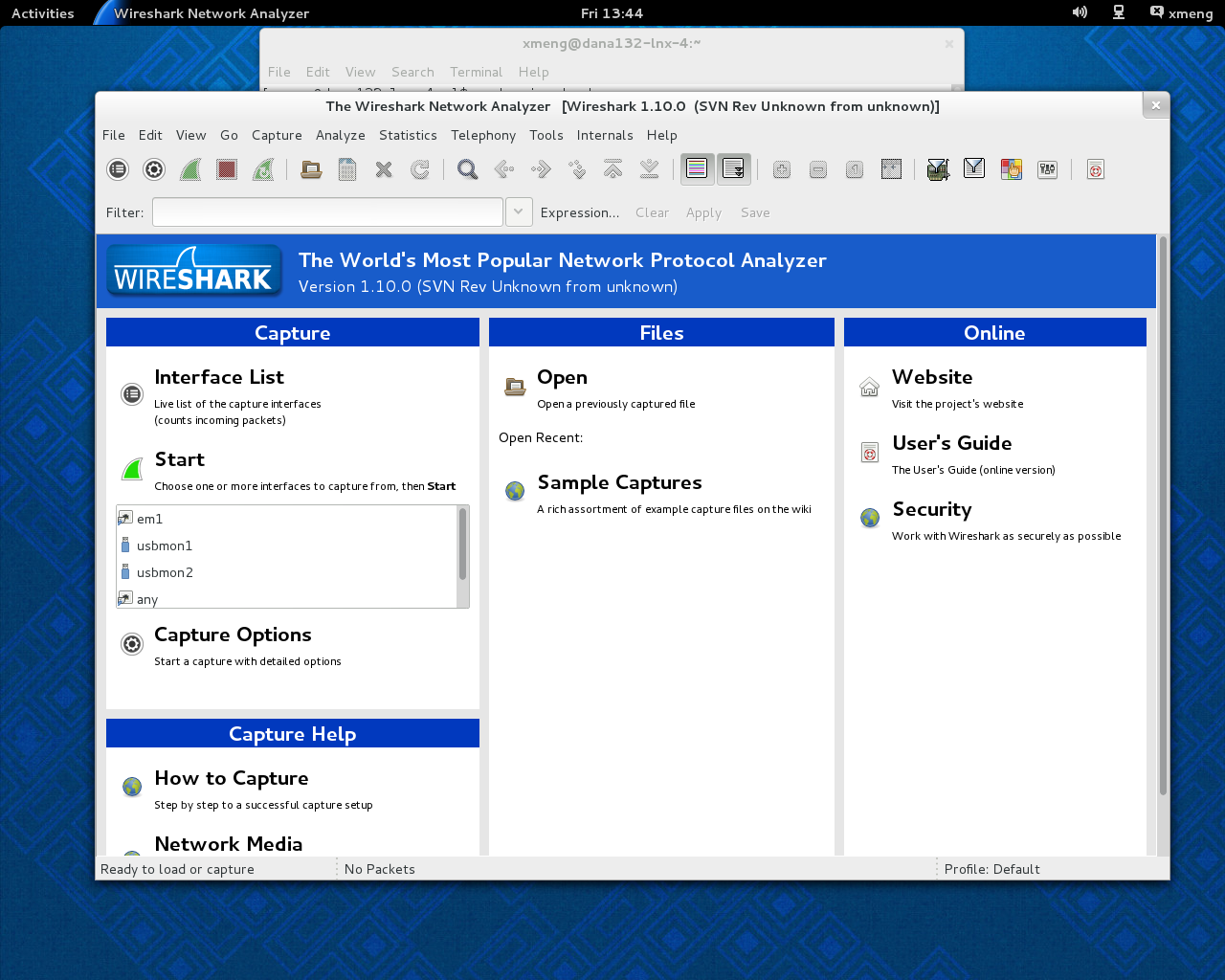The image size is (1225, 980).
Task: Click the restart capture toolbar icon
Action: click(263, 169)
